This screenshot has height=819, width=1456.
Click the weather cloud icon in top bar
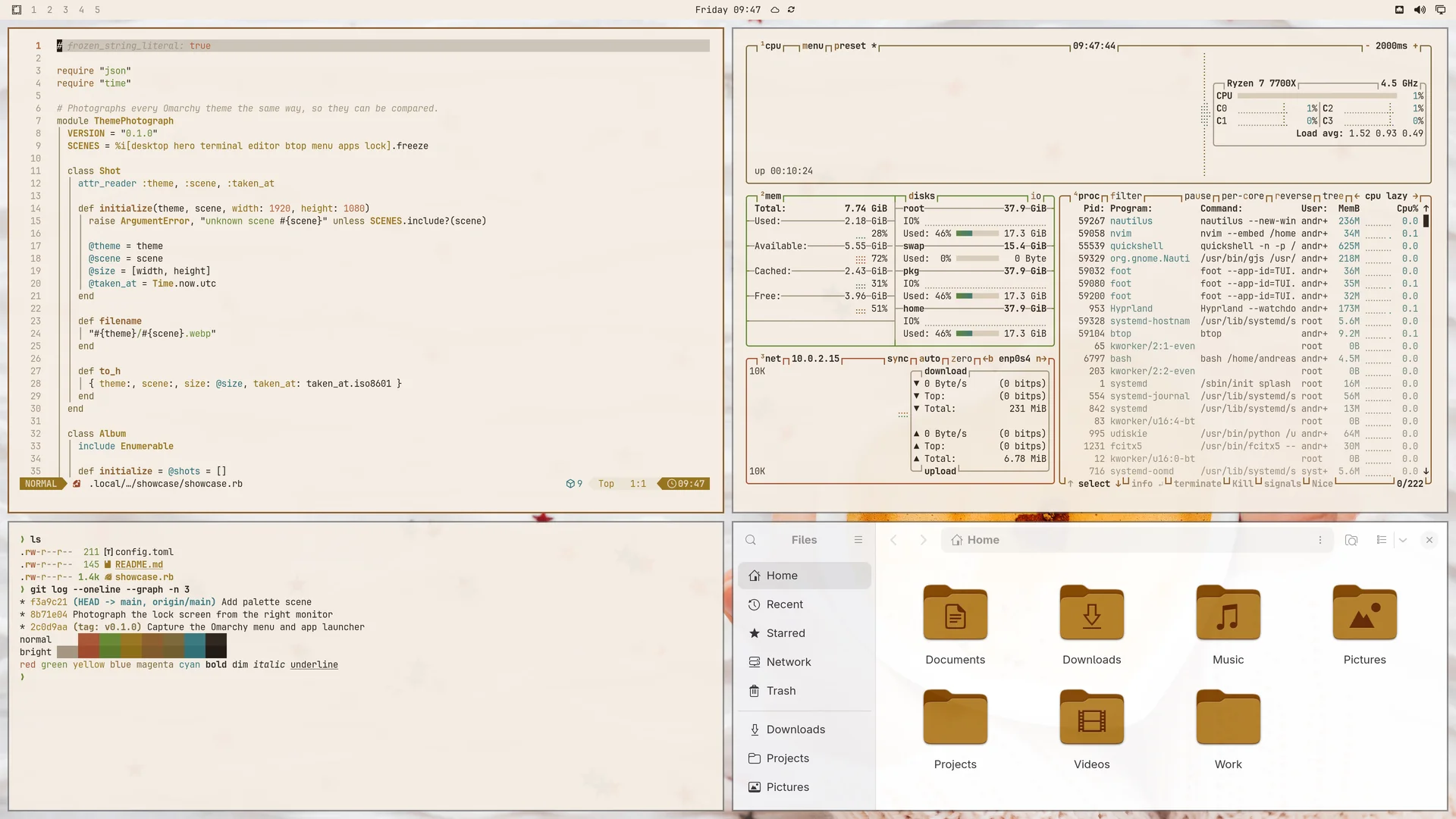[775, 10]
